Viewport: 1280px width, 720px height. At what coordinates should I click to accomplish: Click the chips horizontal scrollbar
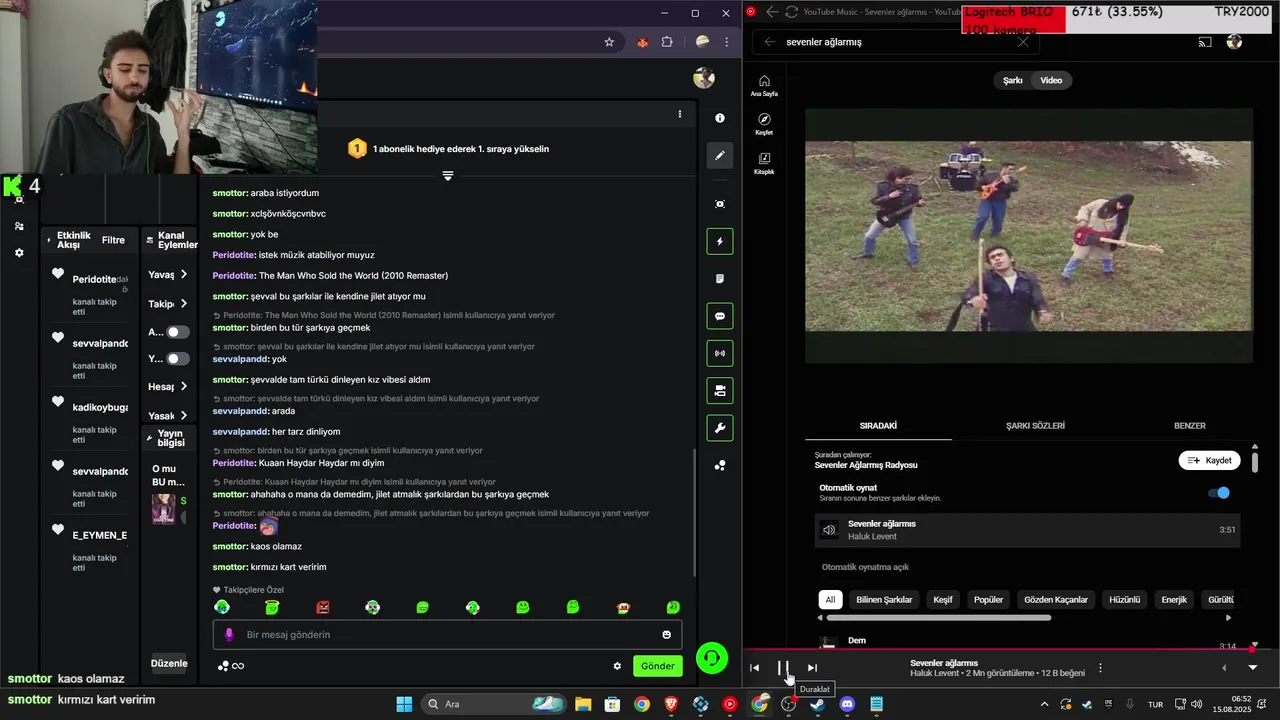(x=938, y=618)
